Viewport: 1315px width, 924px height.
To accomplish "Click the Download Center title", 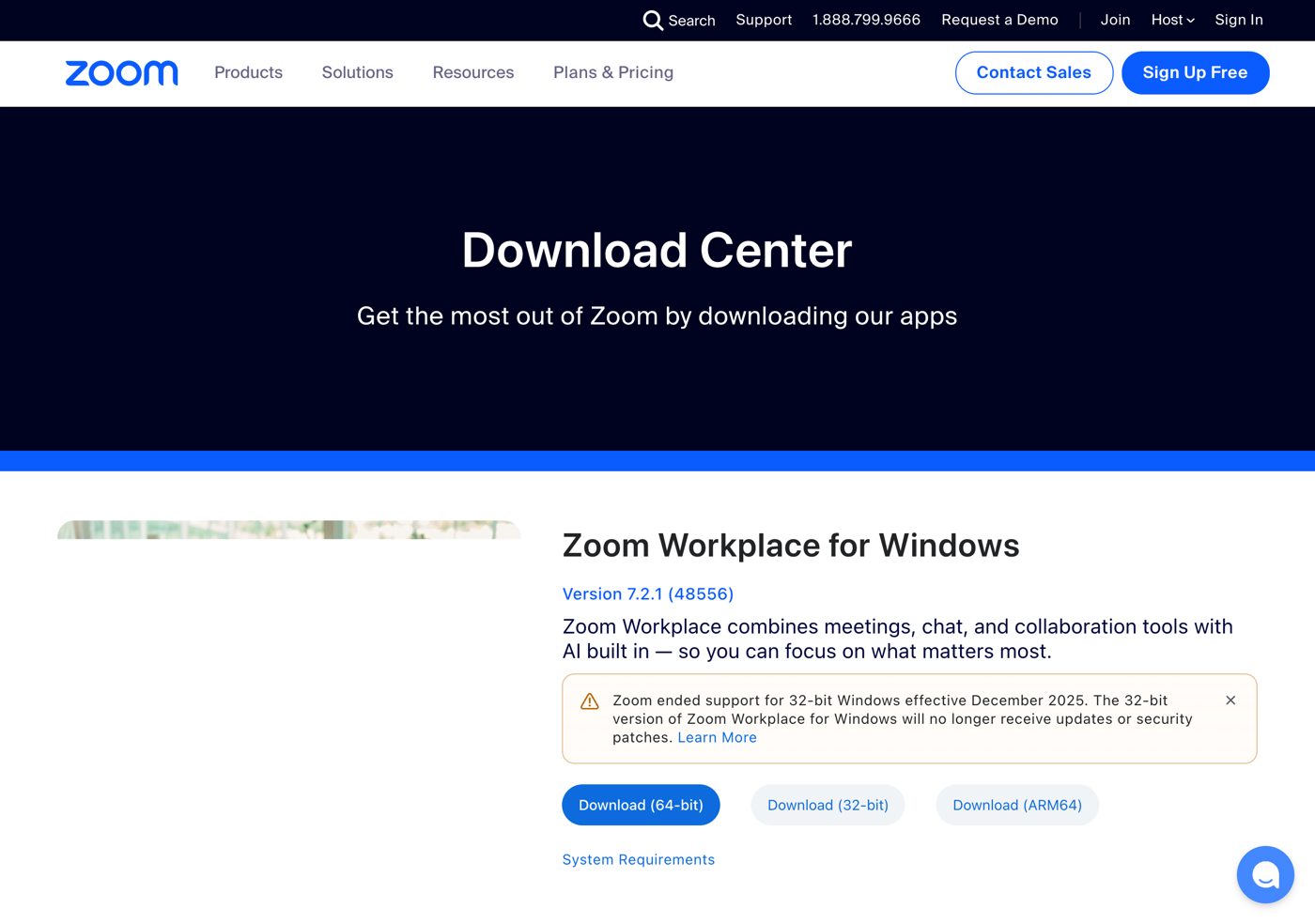I will tap(657, 251).
